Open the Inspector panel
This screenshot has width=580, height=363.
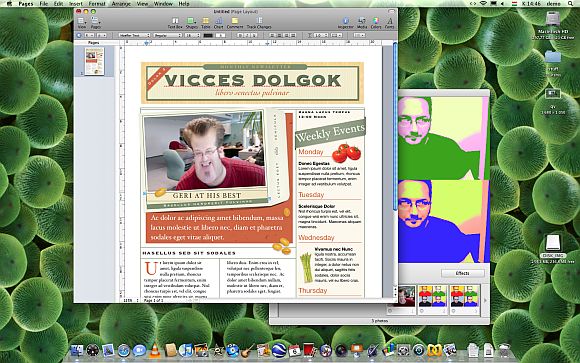point(346,23)
